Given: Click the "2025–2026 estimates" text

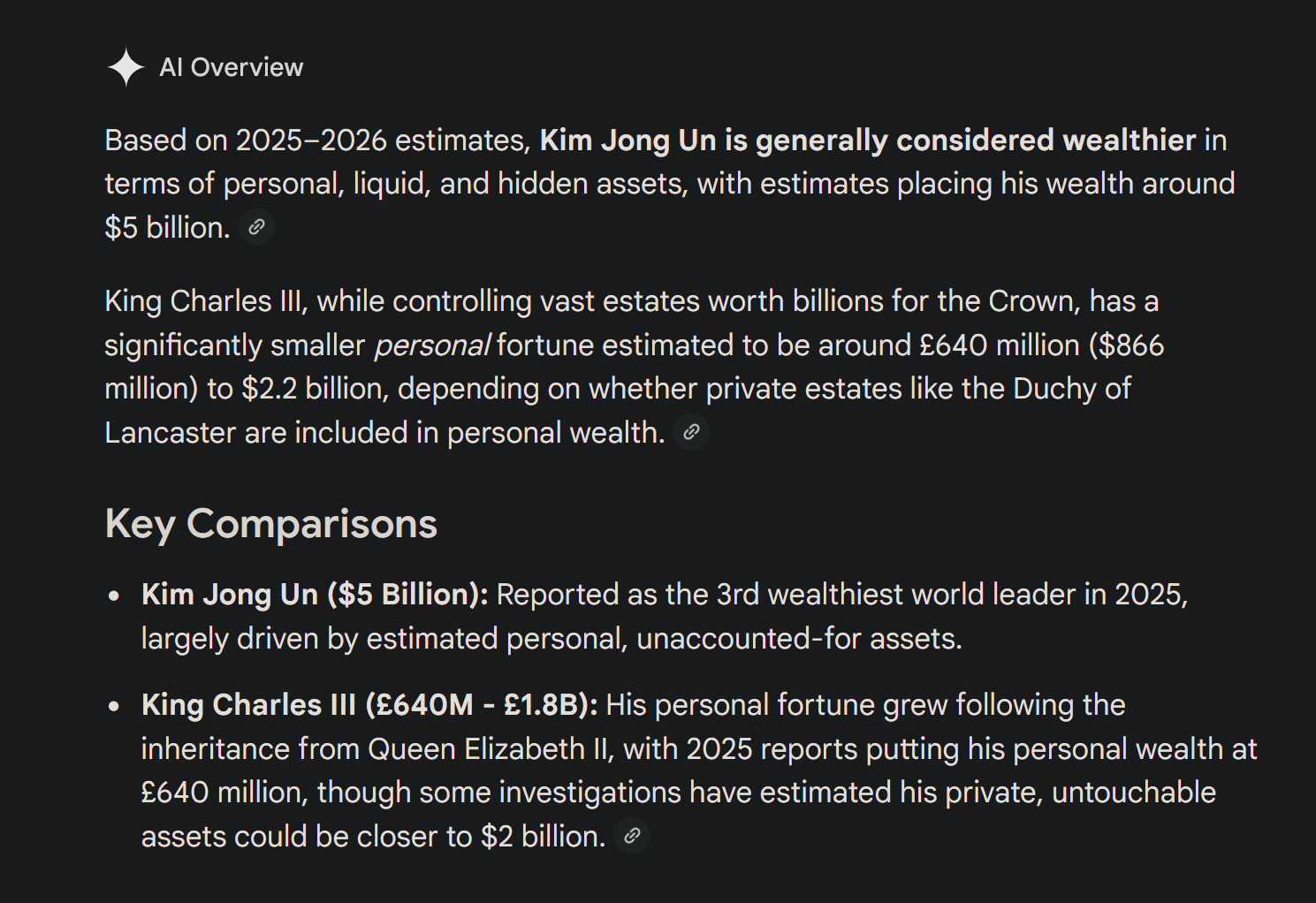Looking at the screenshot, I should pos(382,140).
